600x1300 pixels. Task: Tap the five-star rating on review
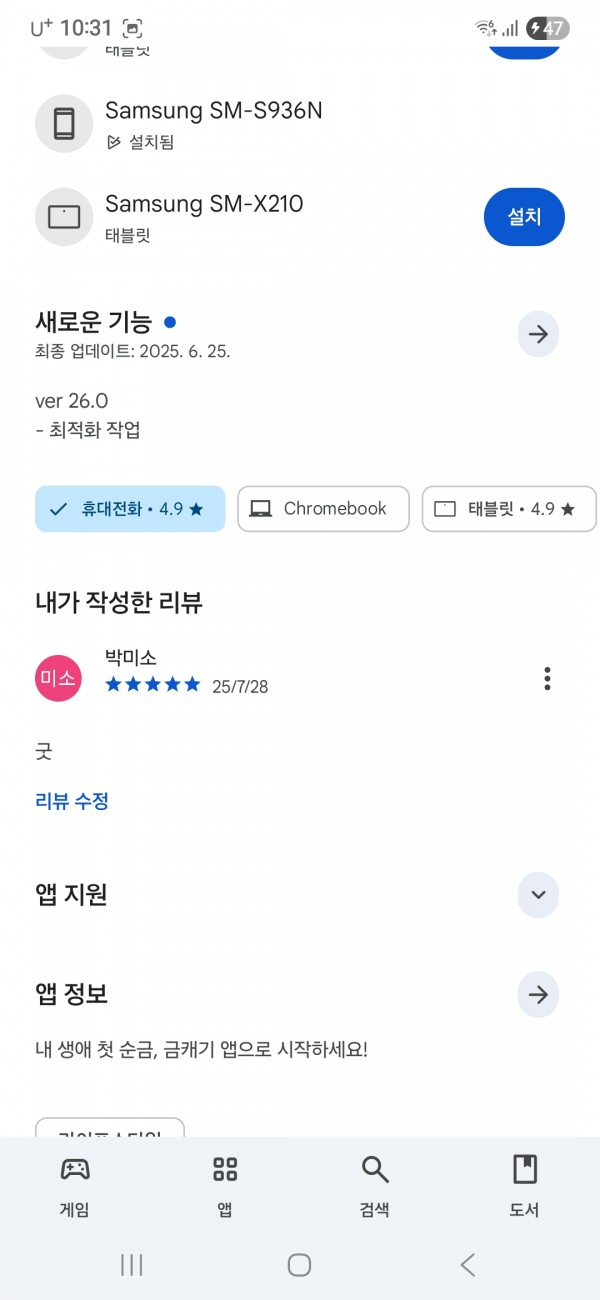click(153, 685)
